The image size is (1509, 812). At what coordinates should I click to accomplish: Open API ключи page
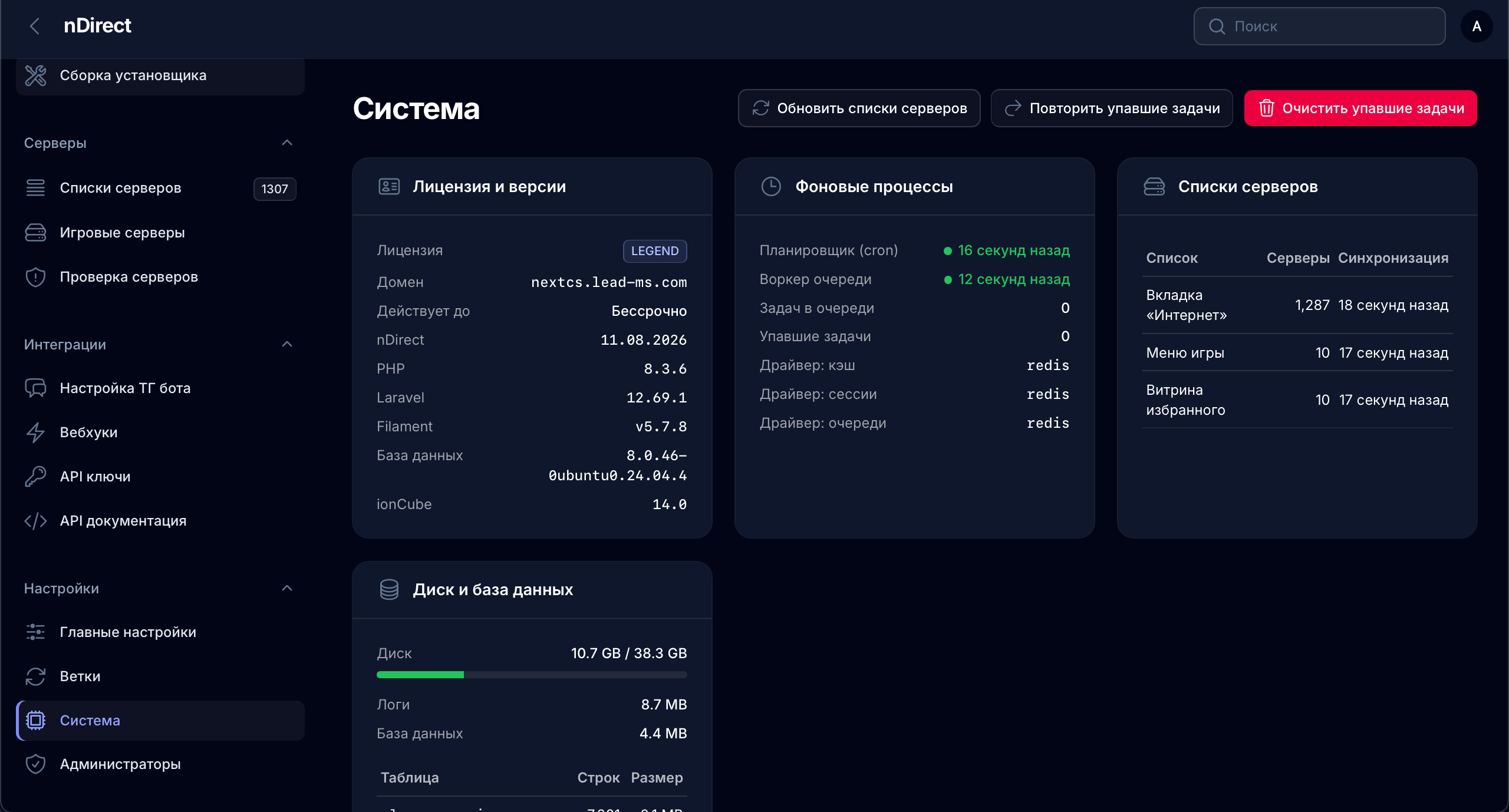point(160,477)
